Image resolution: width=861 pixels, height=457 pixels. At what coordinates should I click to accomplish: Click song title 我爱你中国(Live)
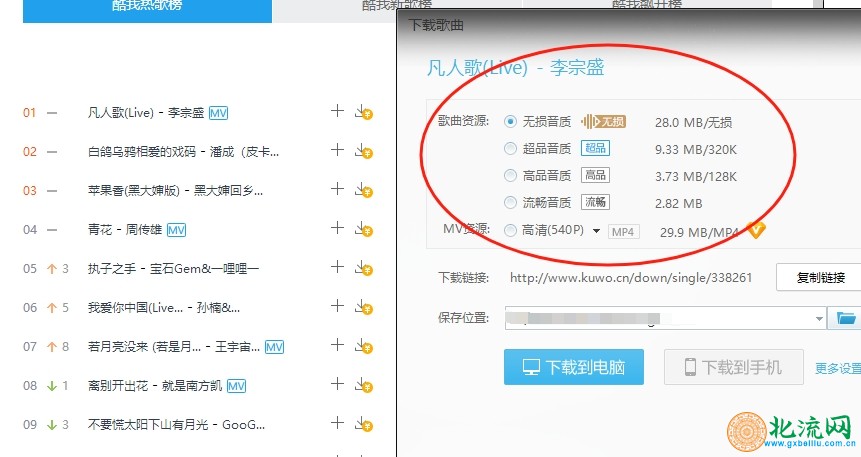click(x=164, y=308)
